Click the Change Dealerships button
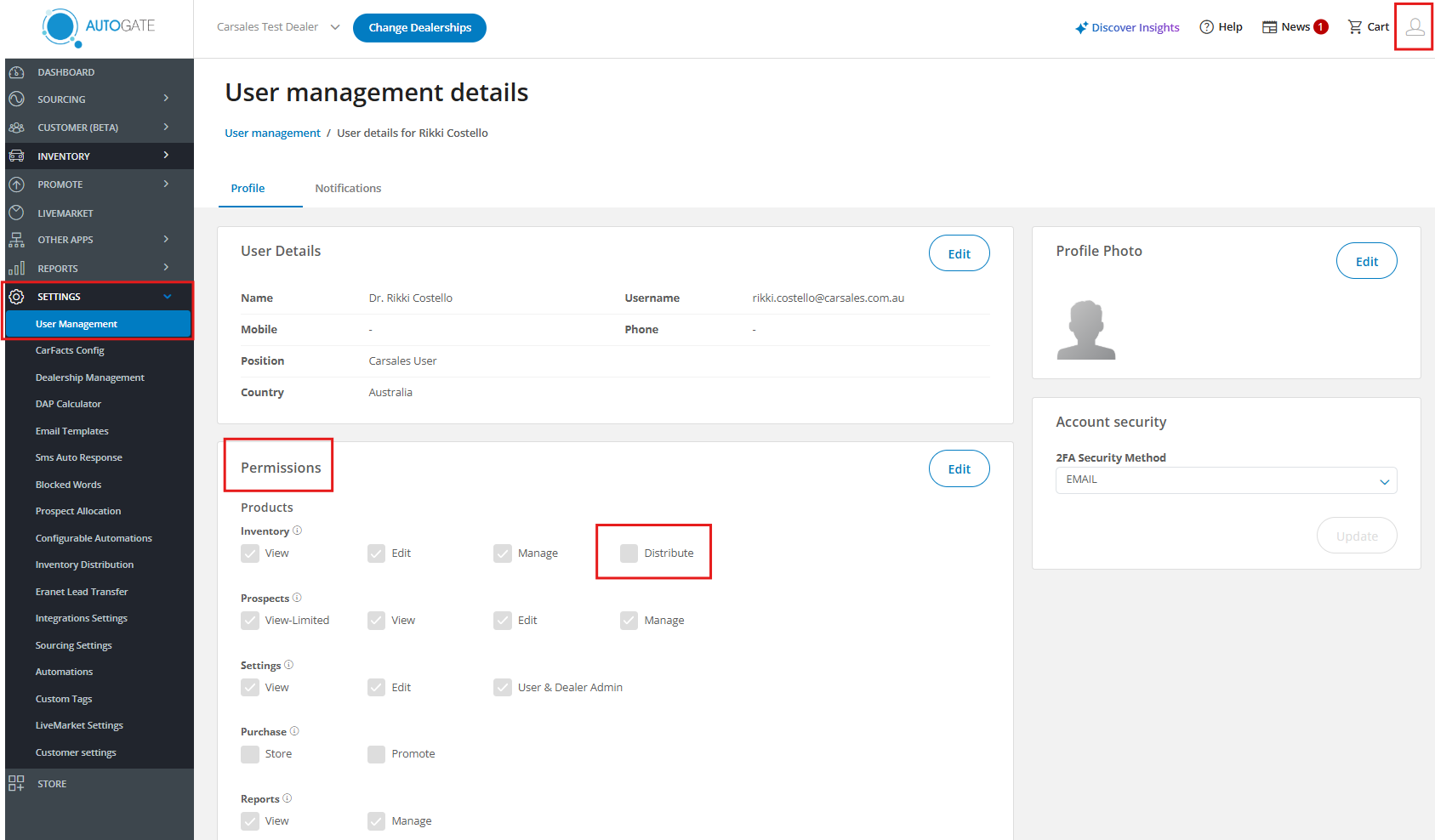The width and height of the screenshot is (1435, 840). 419,27
